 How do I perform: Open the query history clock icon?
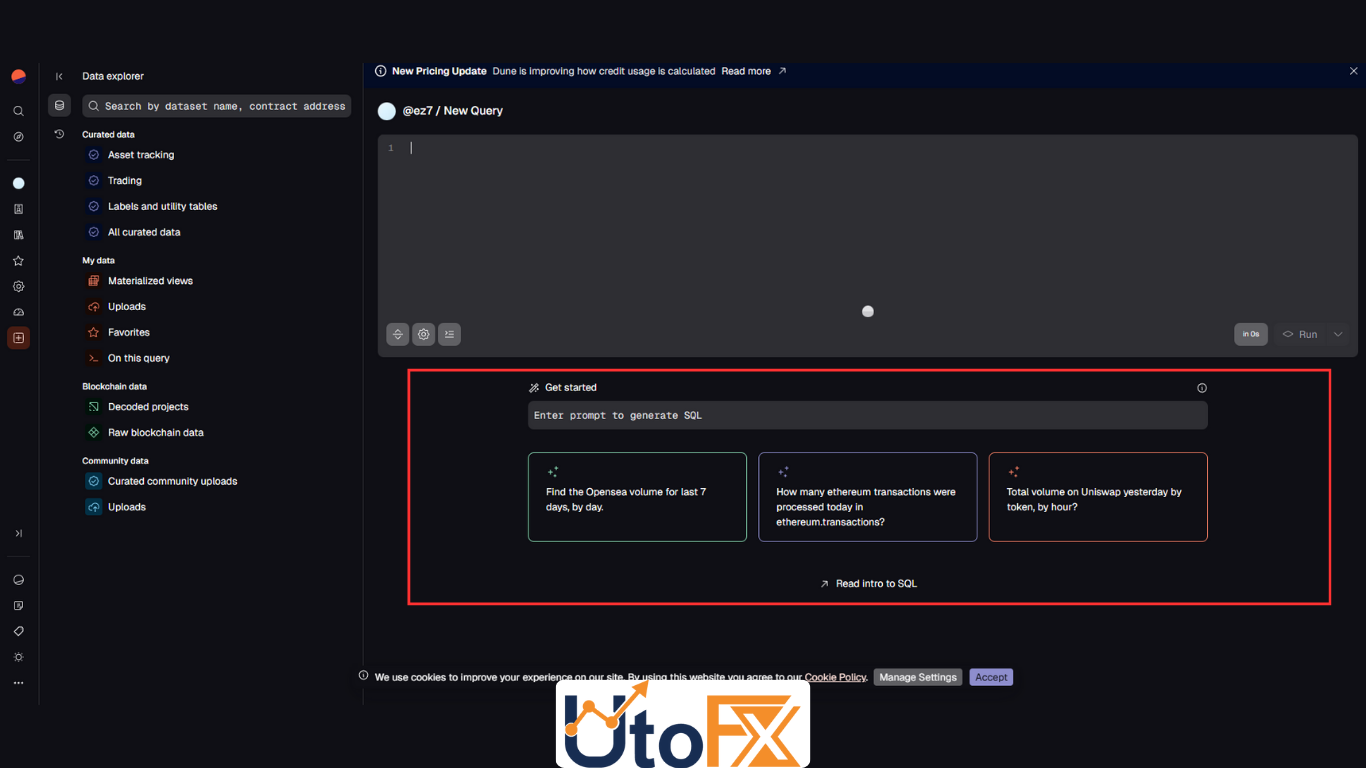(x=59, y=134)
